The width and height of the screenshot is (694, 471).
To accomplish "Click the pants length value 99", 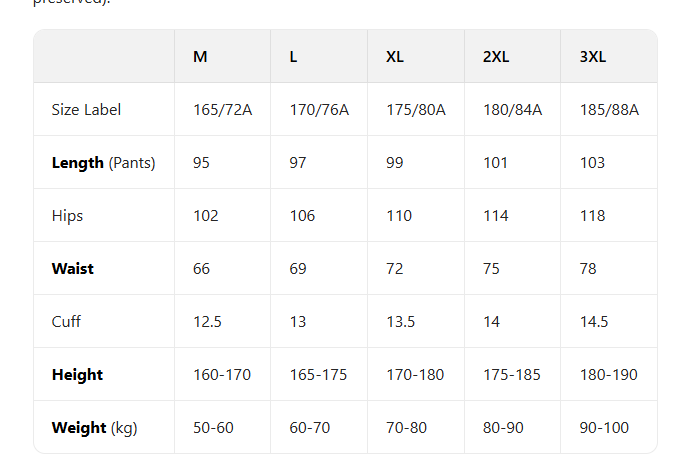I will coord(397,163).
